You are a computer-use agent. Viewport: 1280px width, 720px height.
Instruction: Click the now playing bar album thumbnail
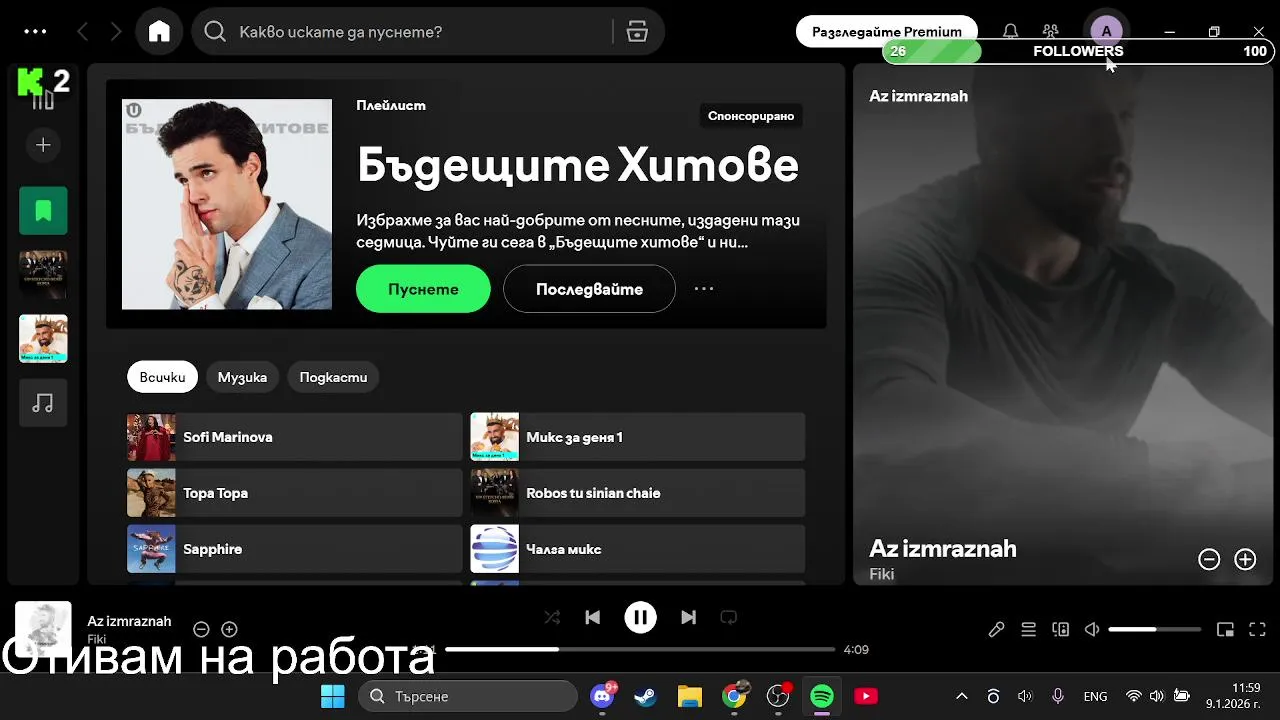43,629
